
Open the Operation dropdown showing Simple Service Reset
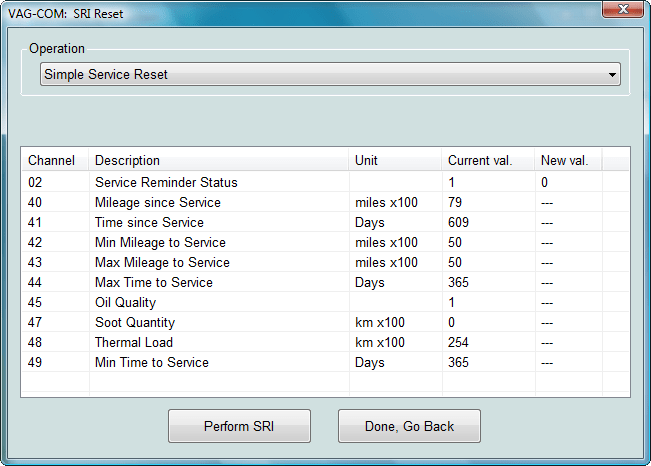(x=330, y=74)
